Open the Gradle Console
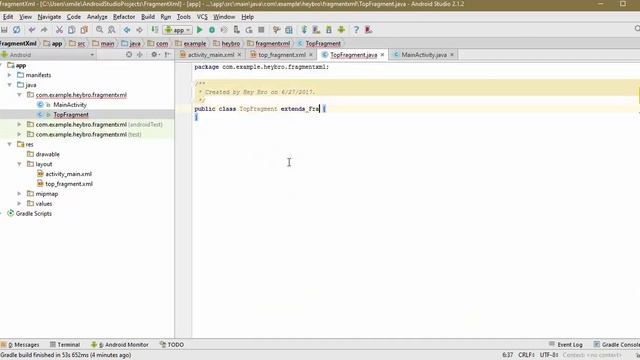The width and height of the screenshot is (640, 360). 616,345
